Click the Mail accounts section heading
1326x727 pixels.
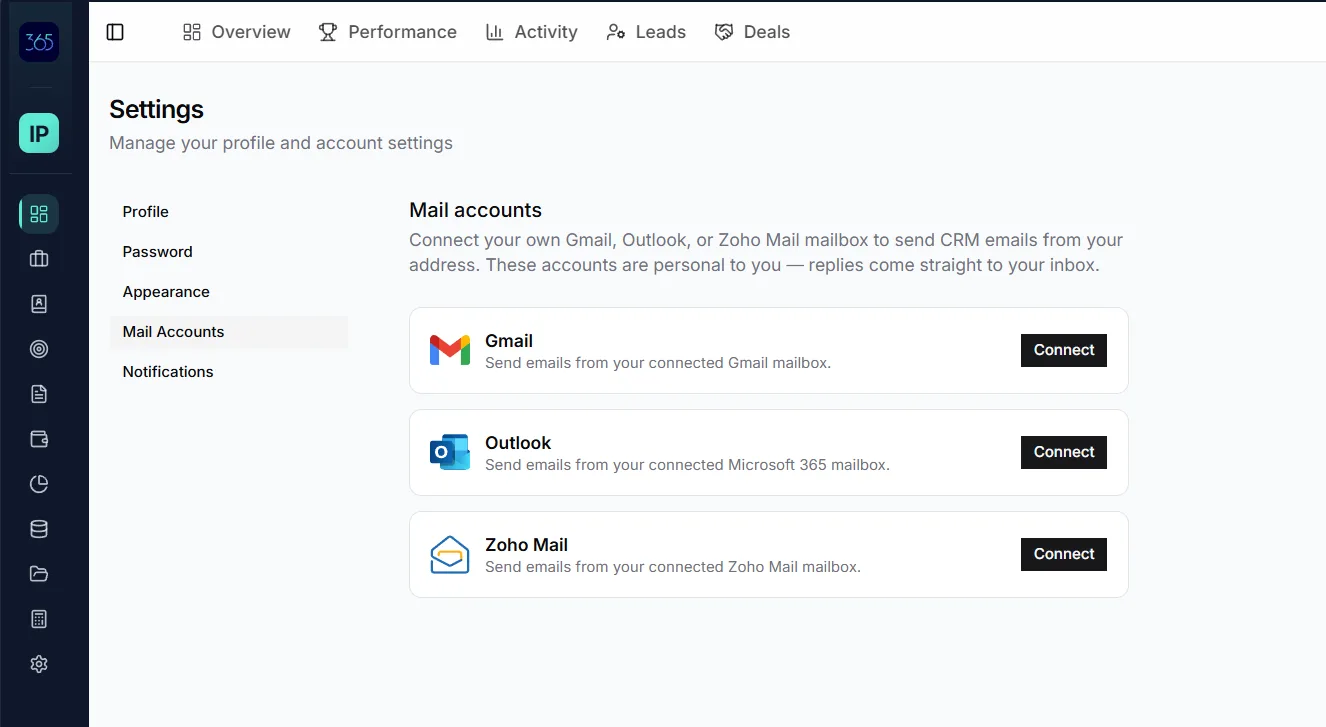[475, 210]
